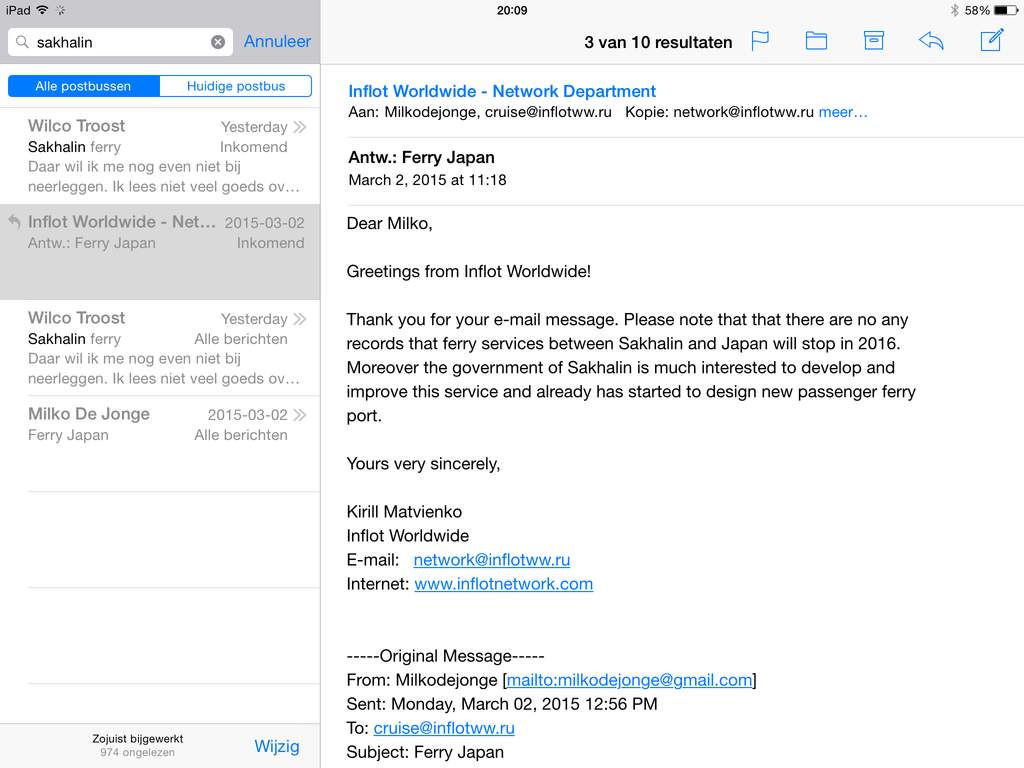Screen dimensions: 1024x768
Task: Move message using the folder icon
Action: click(816, 41)
